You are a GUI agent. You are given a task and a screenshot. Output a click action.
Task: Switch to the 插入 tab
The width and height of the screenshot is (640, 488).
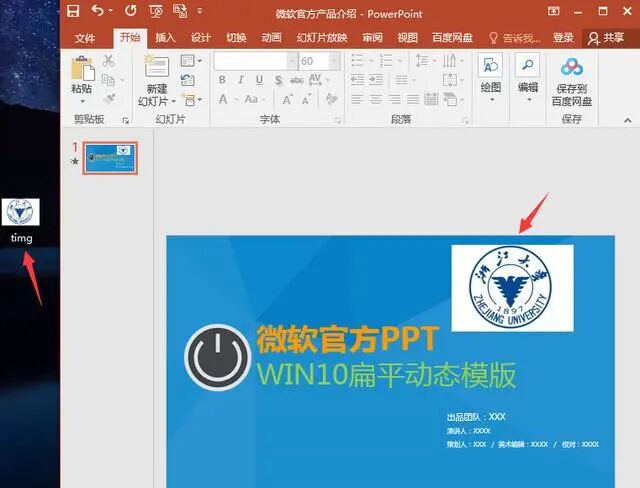(x=165, y=38)
